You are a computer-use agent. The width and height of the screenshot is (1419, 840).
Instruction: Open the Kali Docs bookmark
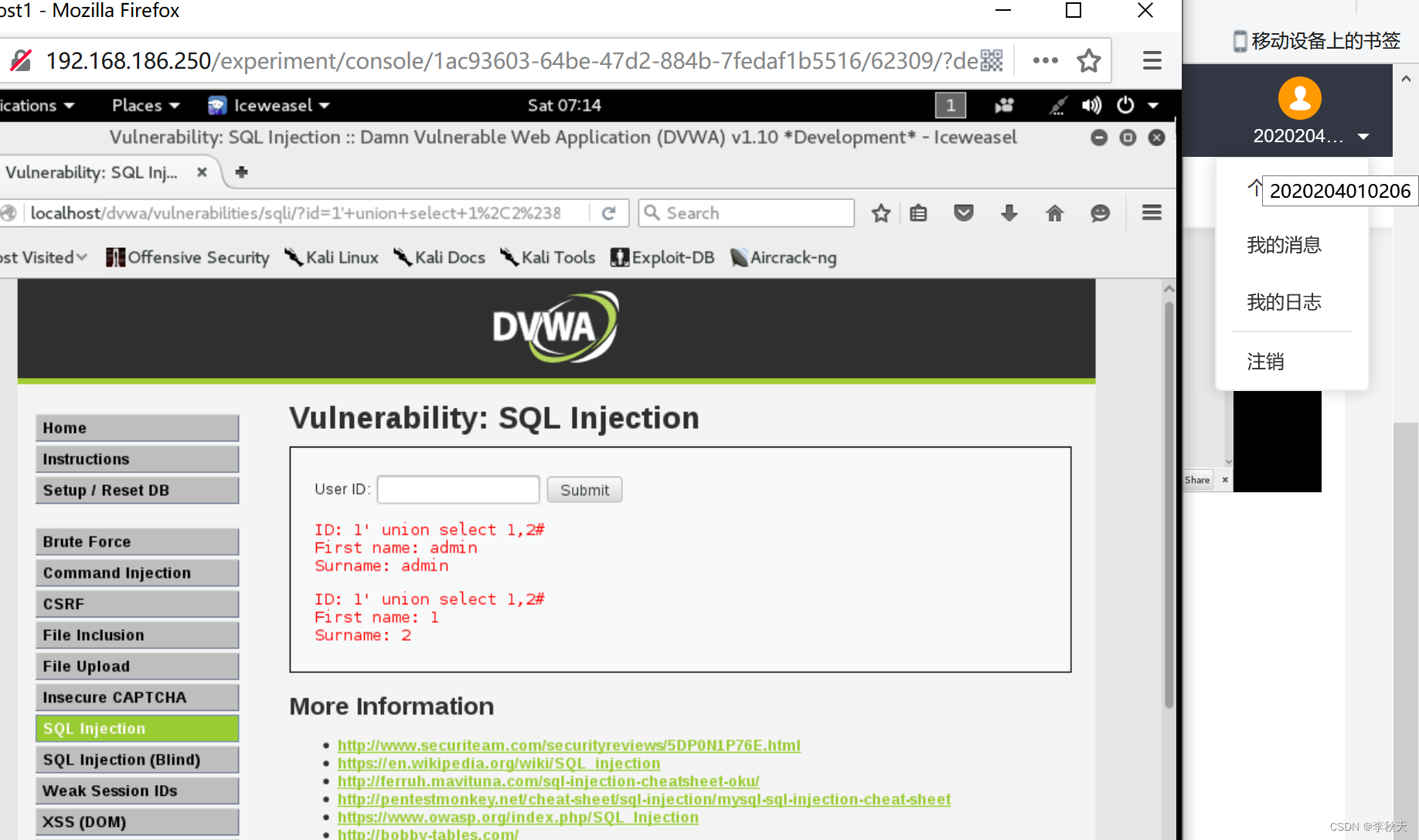(x=439, y=257)
